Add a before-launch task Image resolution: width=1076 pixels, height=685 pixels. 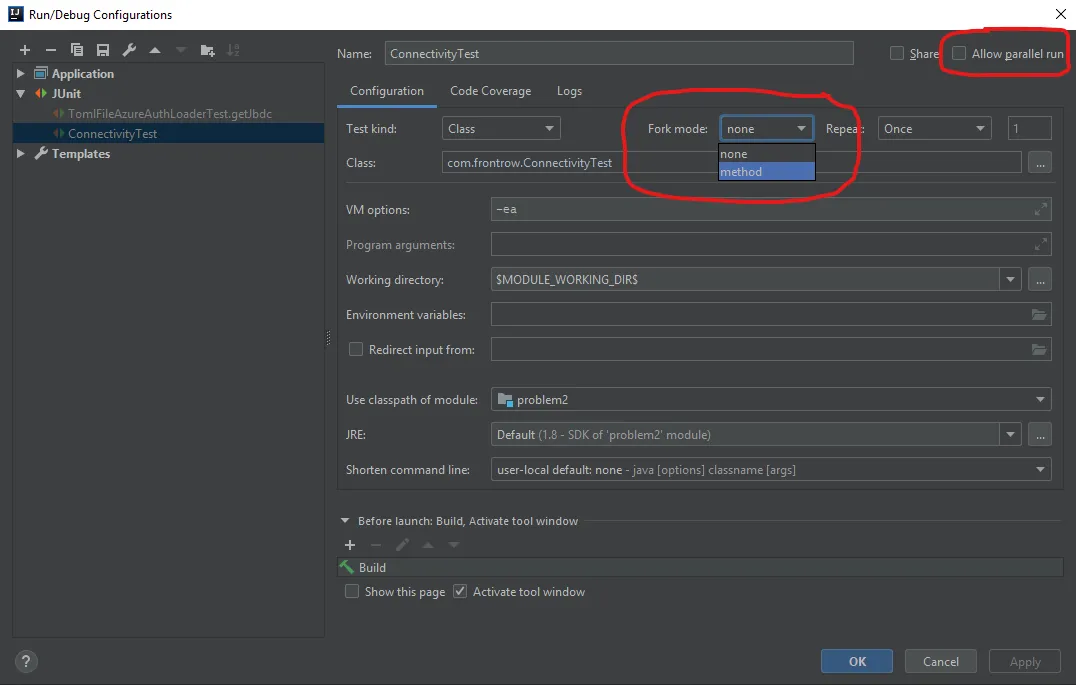tap(350, 545)
